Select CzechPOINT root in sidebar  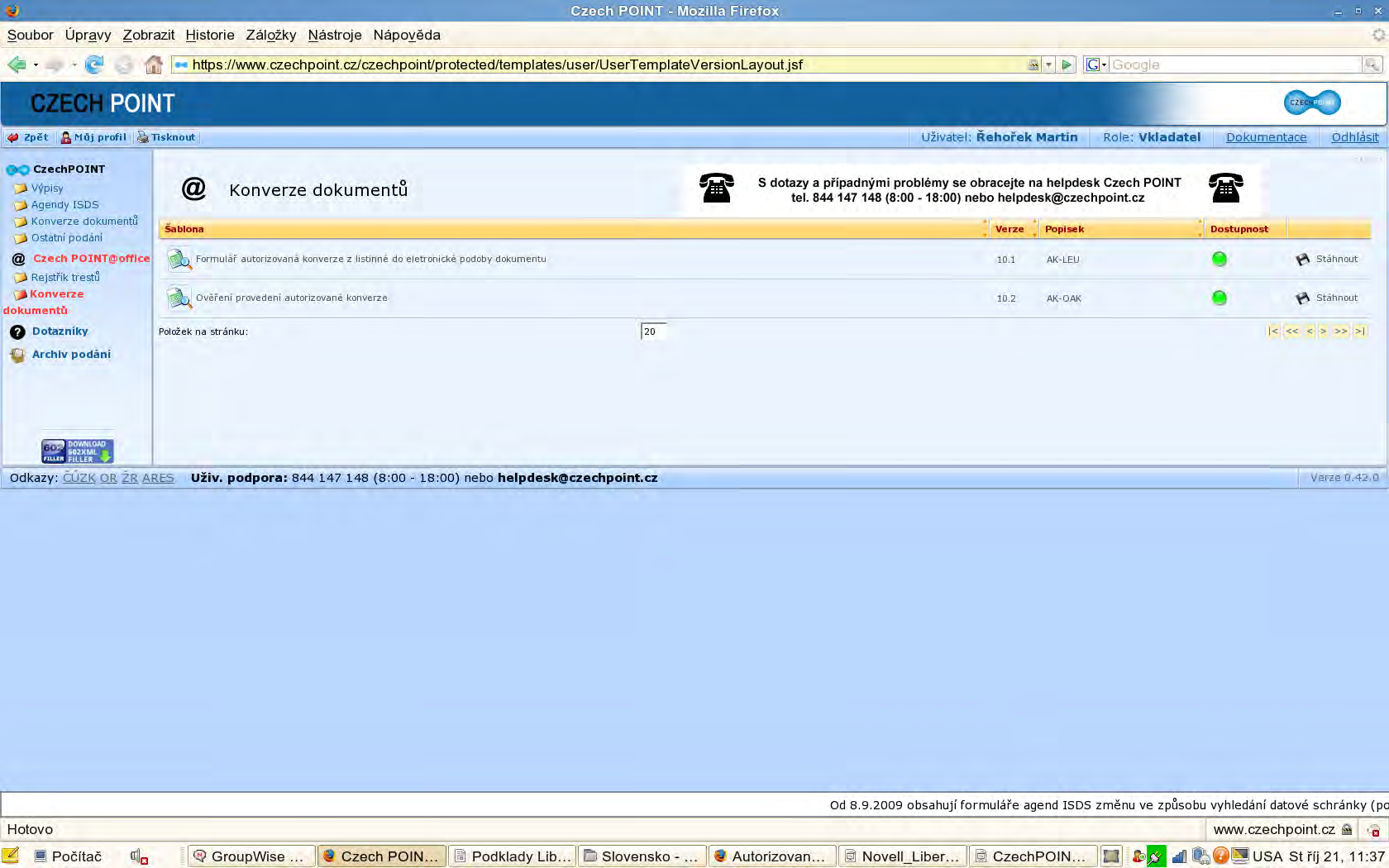69,169
